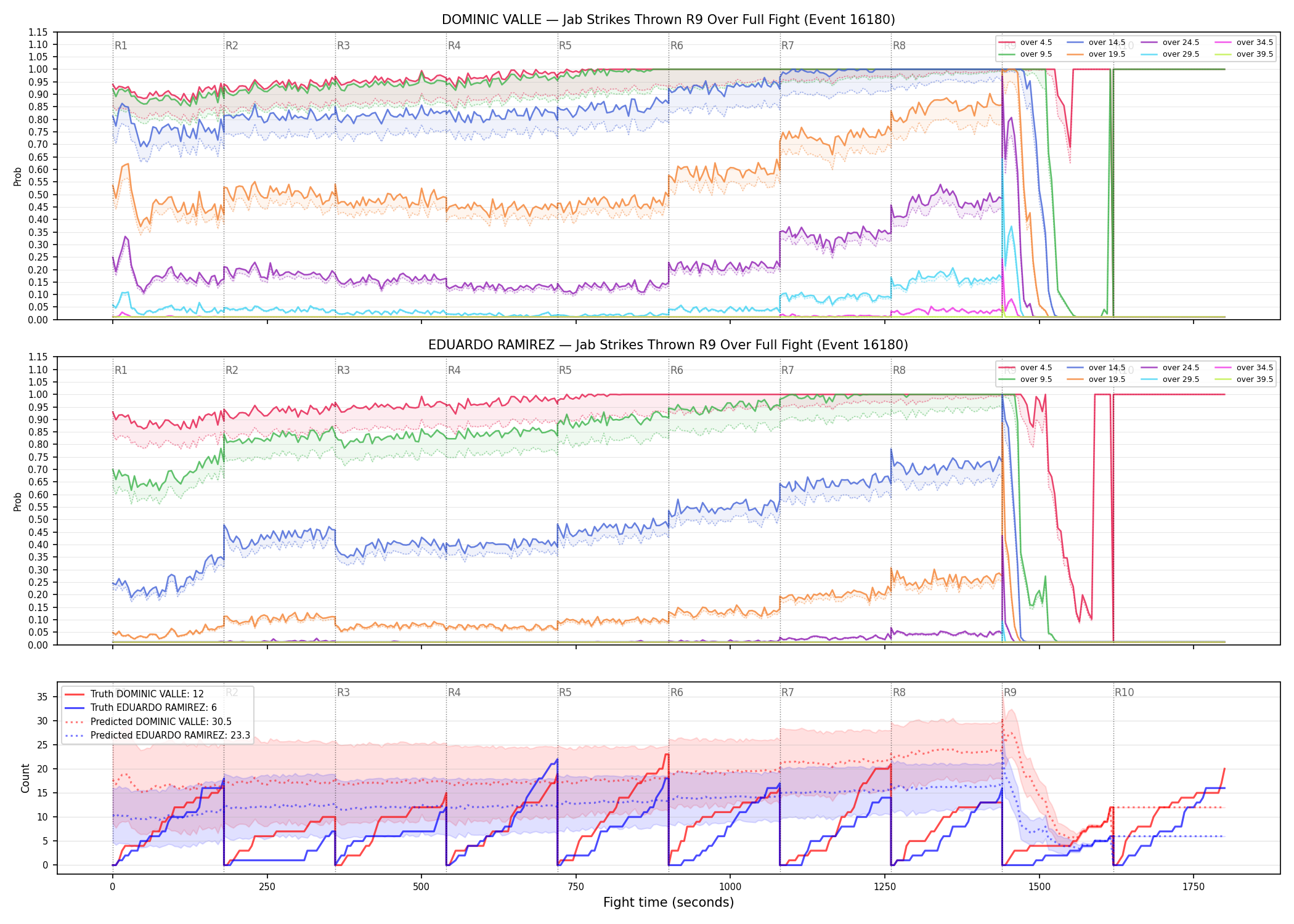Select R1 label in Eduardo Ramirez chart
The width and height of the screenshot is (1294, 924).
pyautogui.click(x=121, y=370)
